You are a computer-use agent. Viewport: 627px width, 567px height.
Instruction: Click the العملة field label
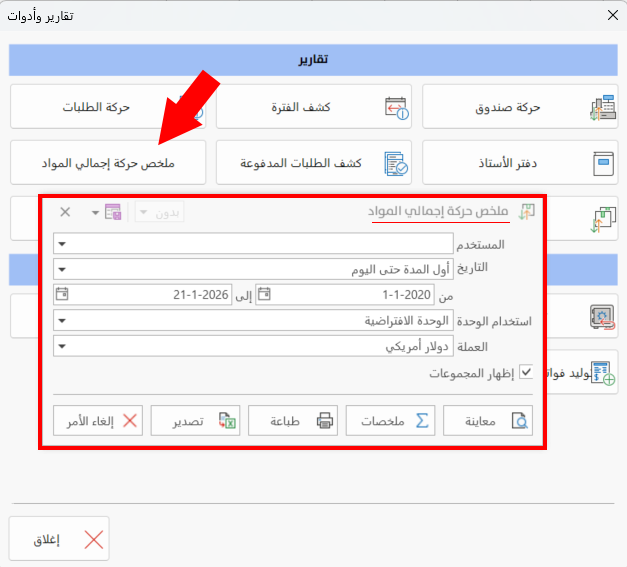coord(472,346)
